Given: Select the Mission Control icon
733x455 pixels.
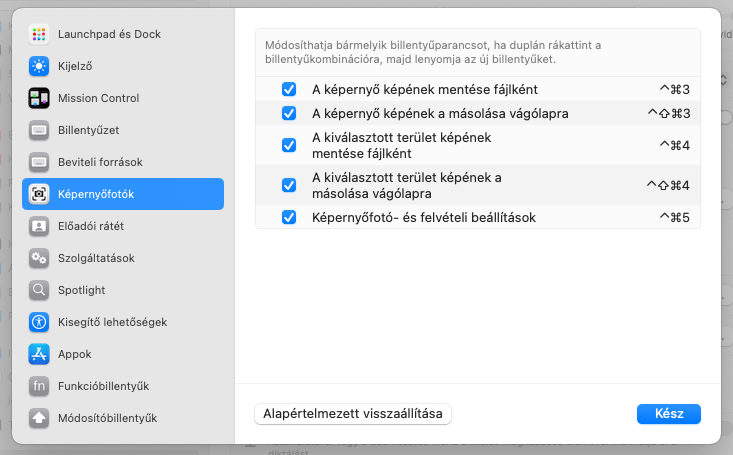Looking at the screenshot, I should coord(39,98).
